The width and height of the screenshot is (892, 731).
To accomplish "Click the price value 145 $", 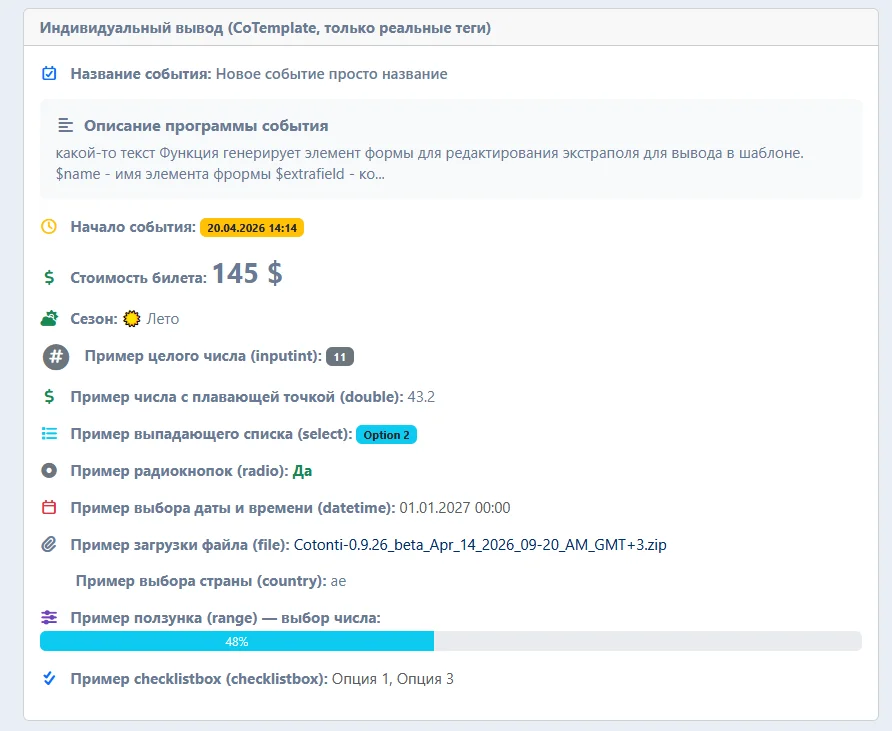I will [x=247, y=273].
